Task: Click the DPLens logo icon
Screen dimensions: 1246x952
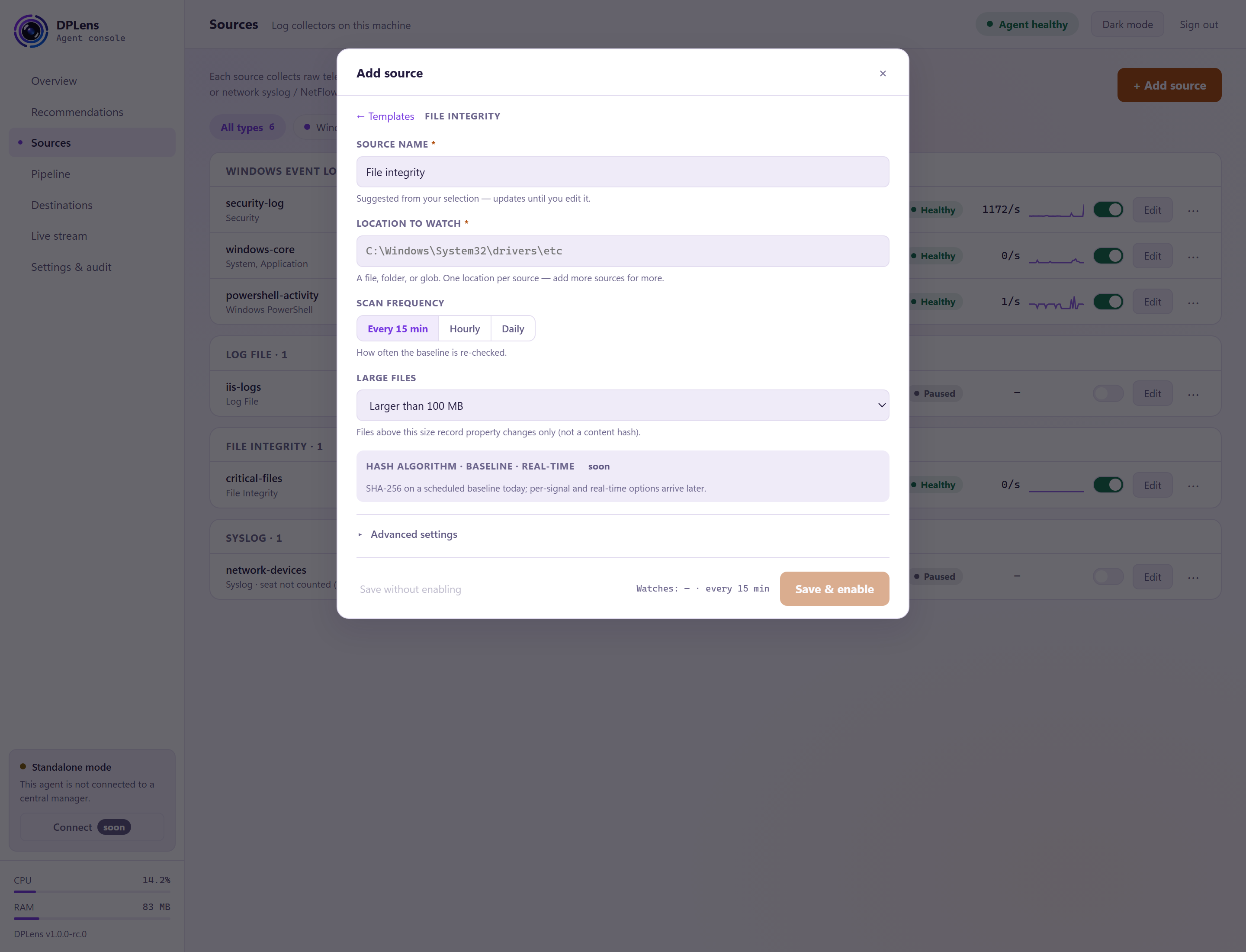Action: click(x=31, y=31)
